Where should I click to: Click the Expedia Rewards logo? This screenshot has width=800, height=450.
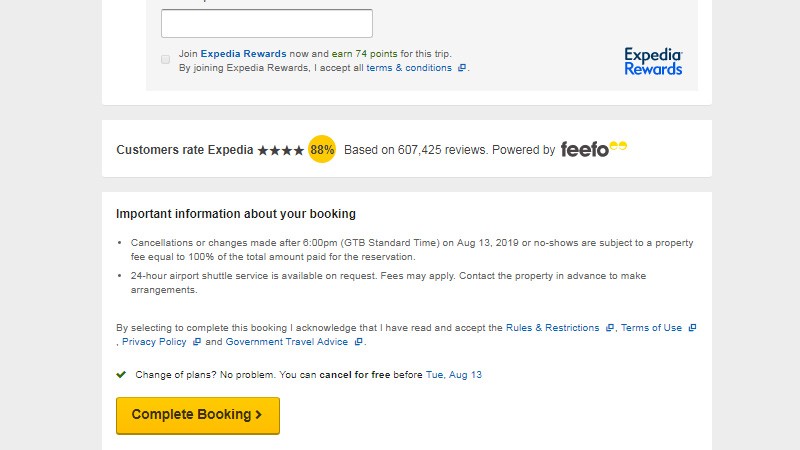pyautogui.click(x=653, y=61)
